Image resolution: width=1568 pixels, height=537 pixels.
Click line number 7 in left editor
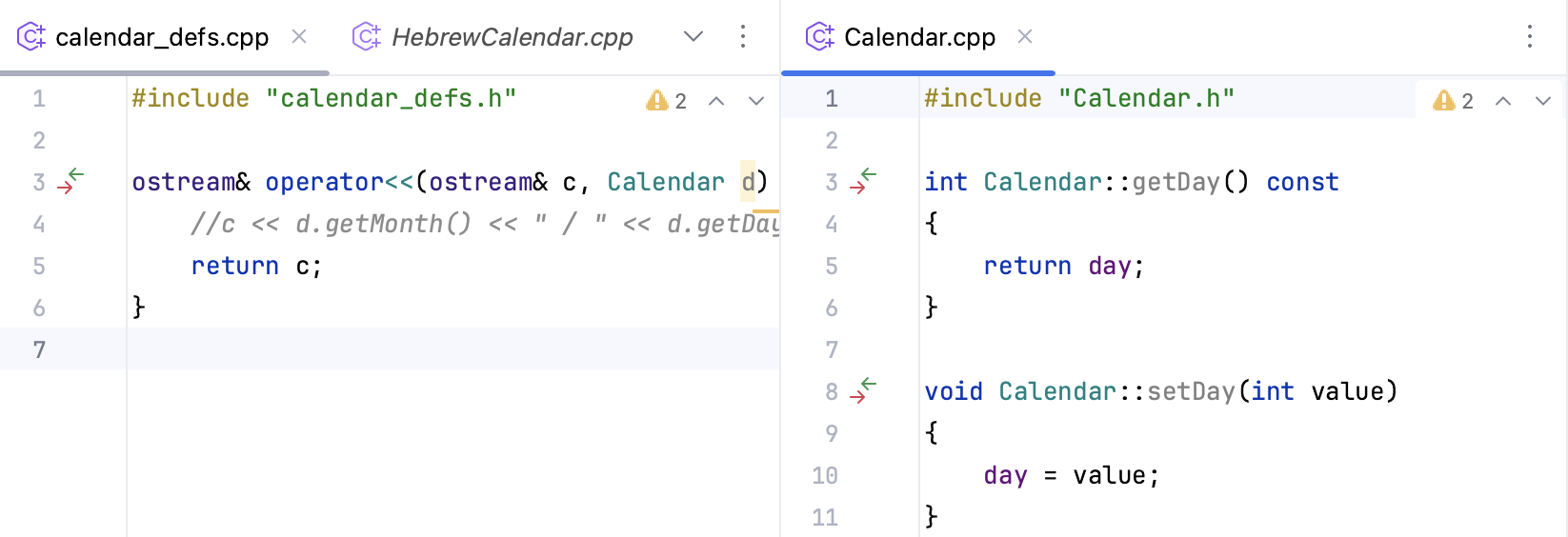coord(39,349)
